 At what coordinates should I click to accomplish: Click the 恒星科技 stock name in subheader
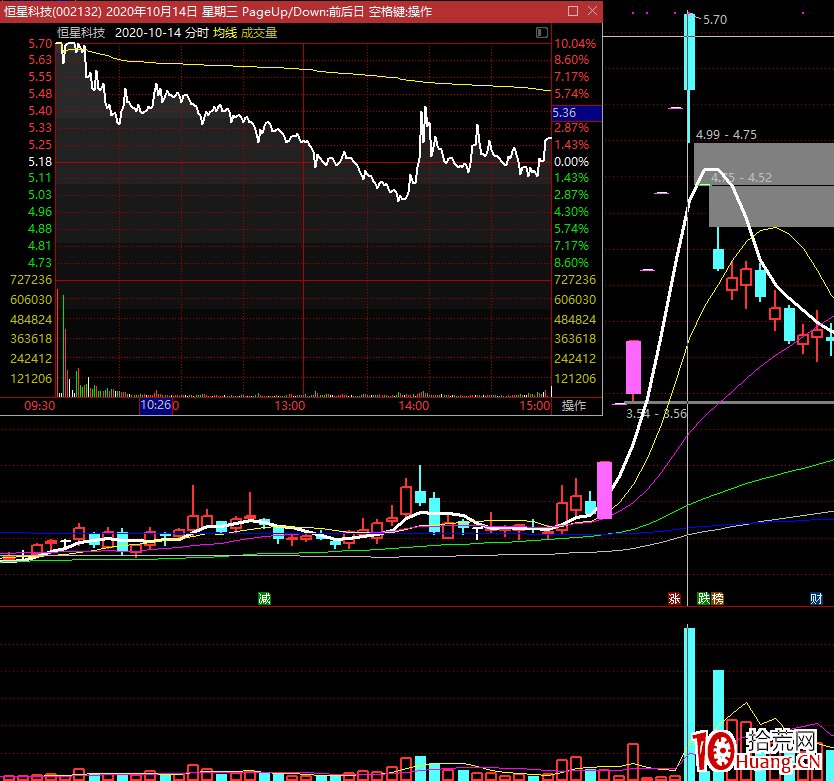[x=81, y=32]
